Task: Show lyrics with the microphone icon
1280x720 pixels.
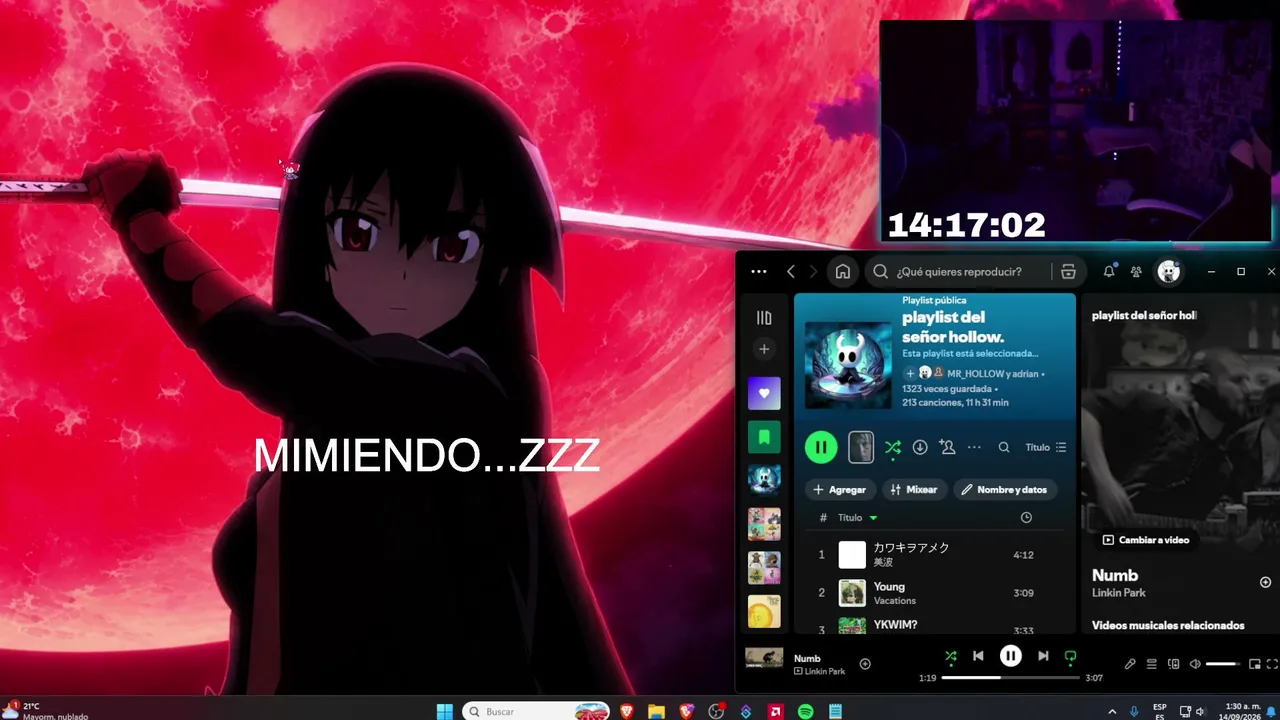Action: point(1130,664)
